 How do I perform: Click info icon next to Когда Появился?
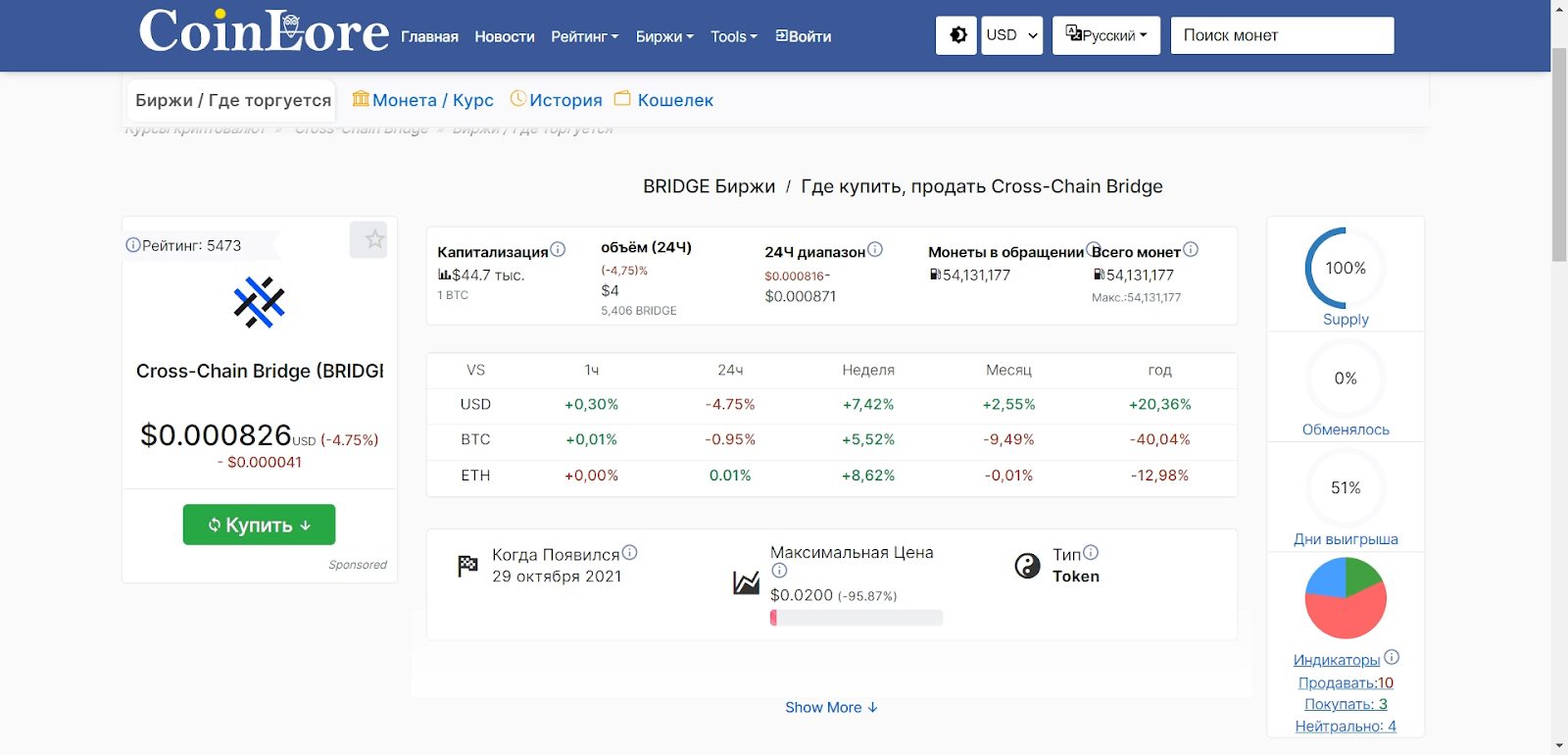(x=630, y=553)
